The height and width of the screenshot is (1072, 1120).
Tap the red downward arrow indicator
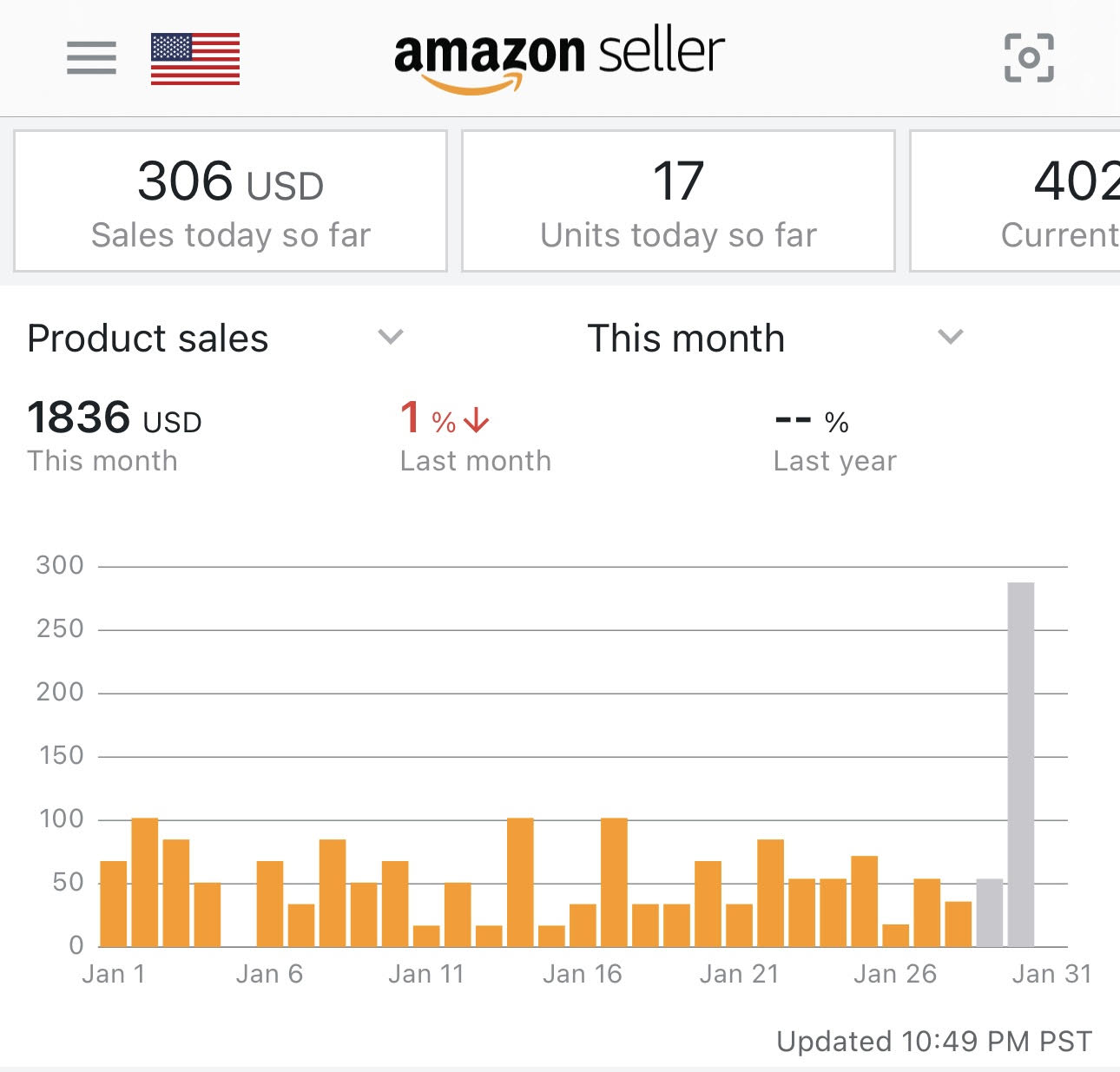pos(476,419)
